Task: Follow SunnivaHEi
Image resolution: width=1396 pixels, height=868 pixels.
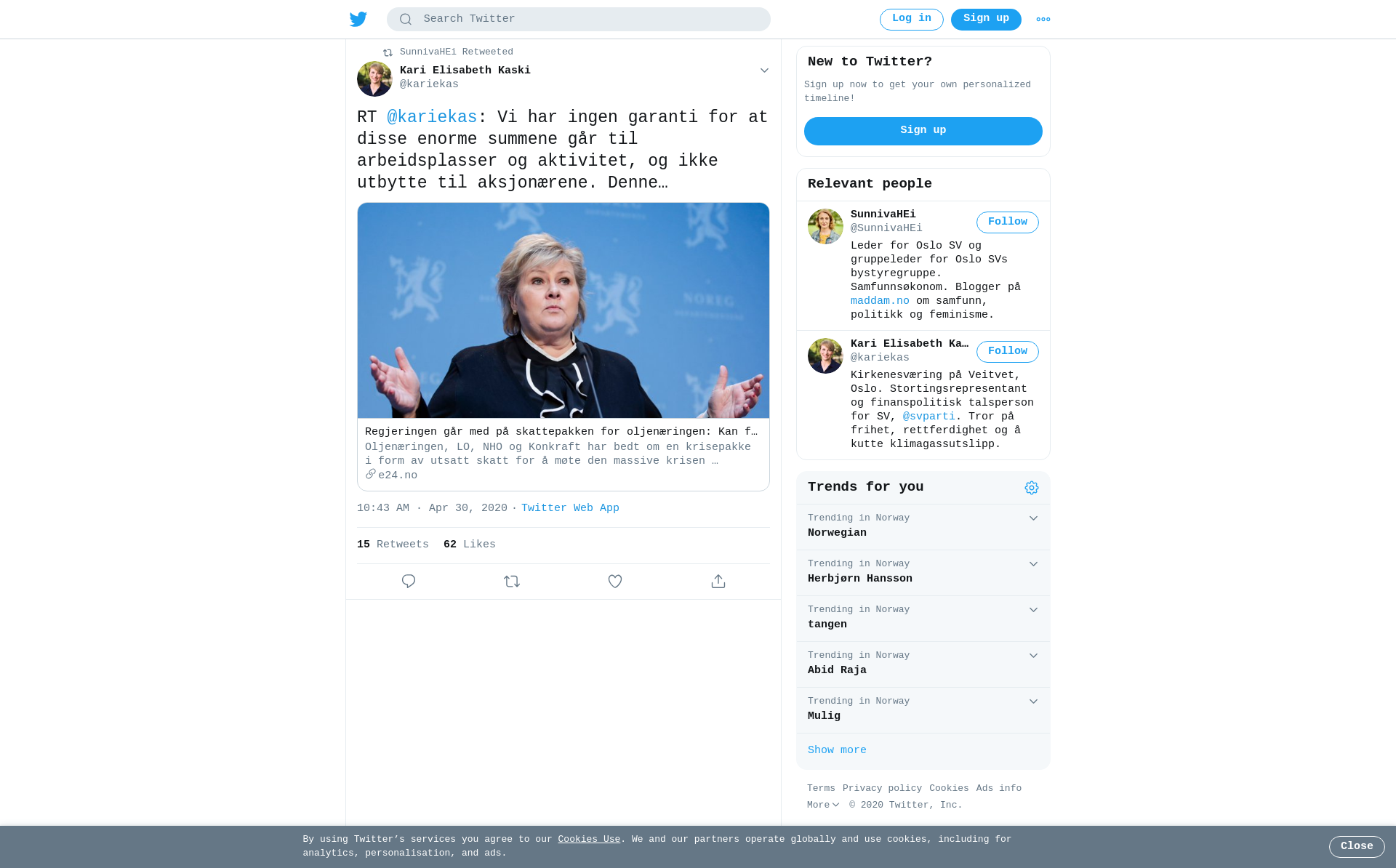Action: [x=1008, y=222]
